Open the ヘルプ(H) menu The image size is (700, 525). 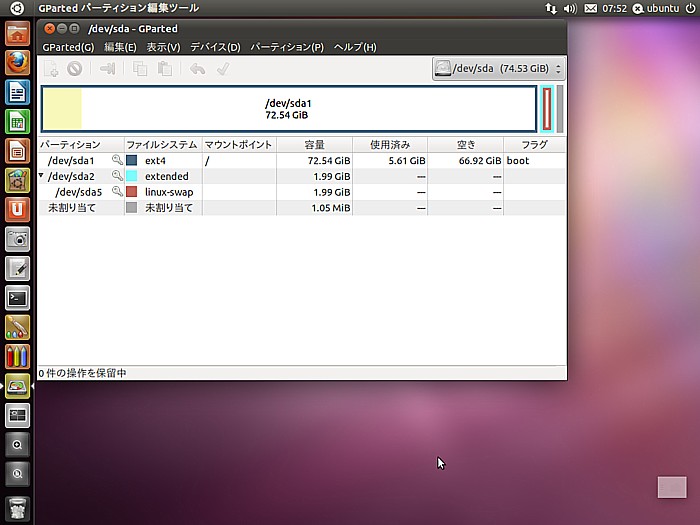(355, 47)
